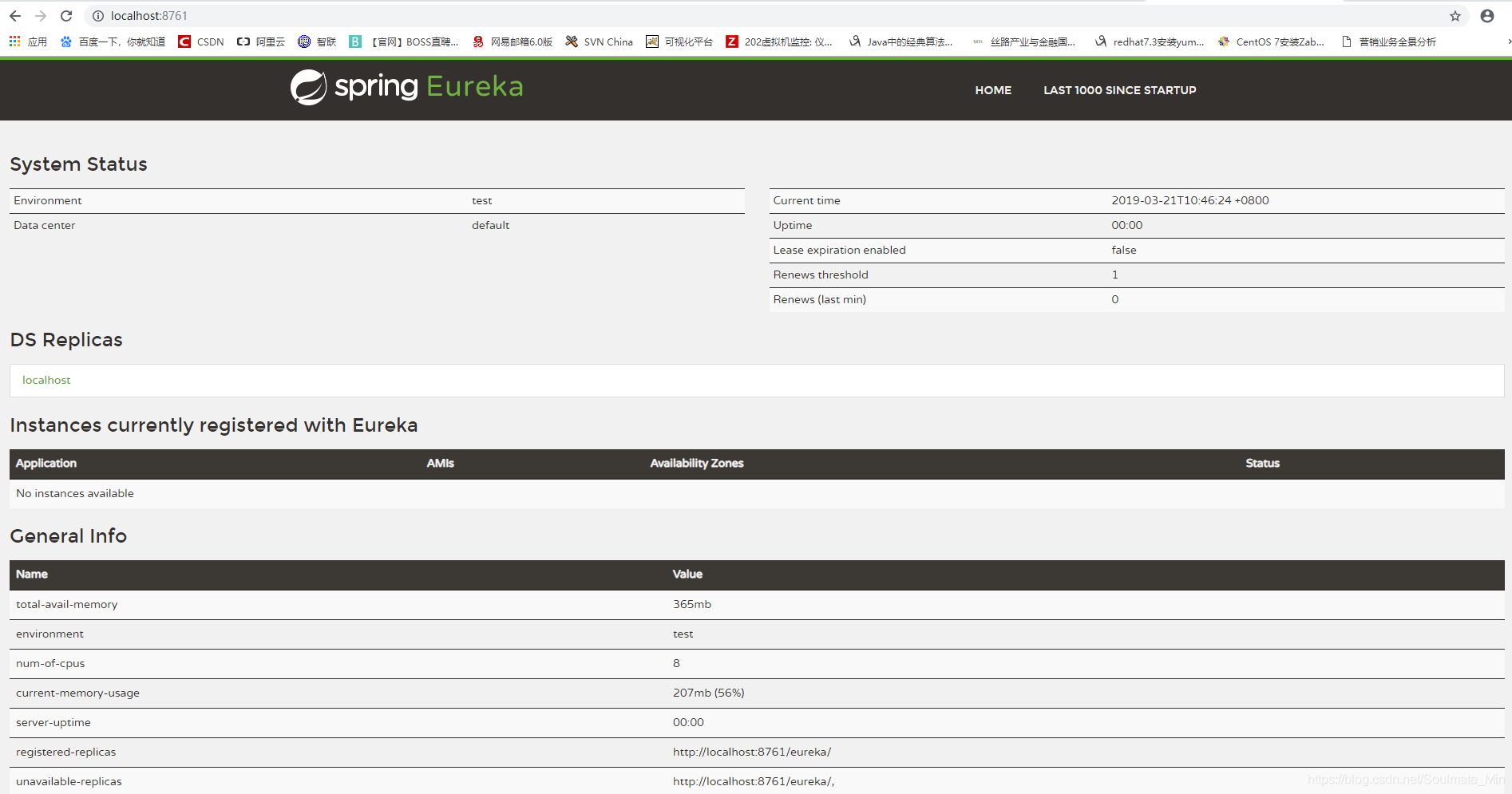Click the browser forward arrow

click(41, 16)
